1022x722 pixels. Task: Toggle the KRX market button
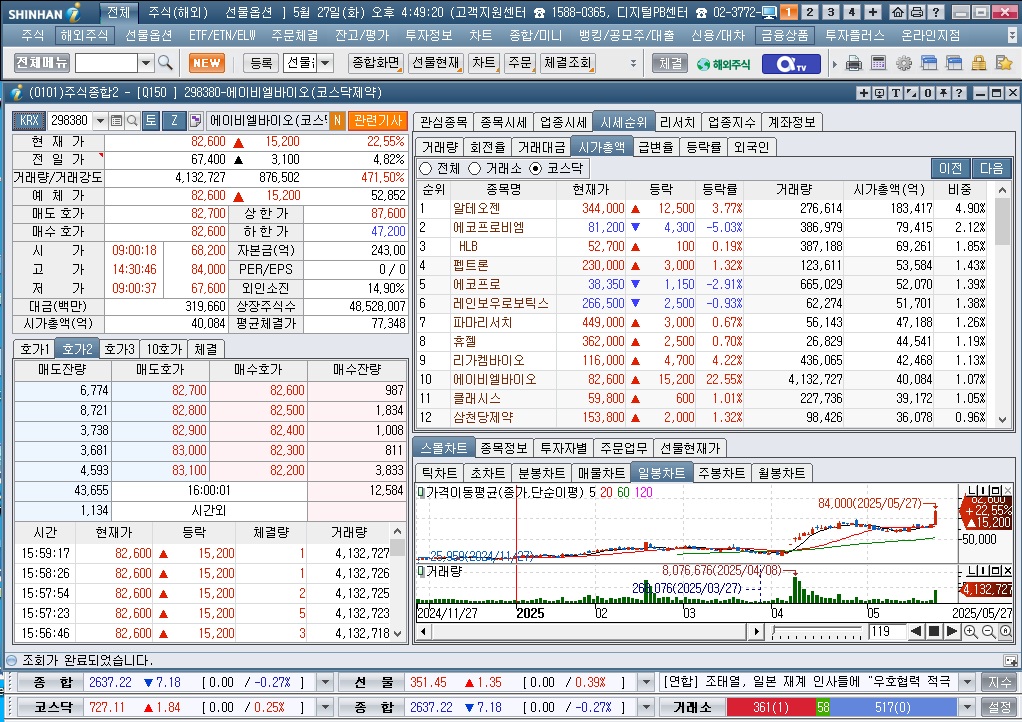29,121
